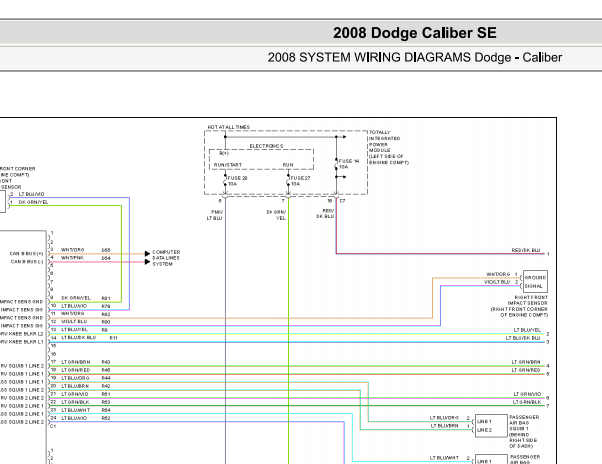Click circuit code 'R43'
Image resolution: width=602 pixels, height=464 pixels.
(106, 362)
